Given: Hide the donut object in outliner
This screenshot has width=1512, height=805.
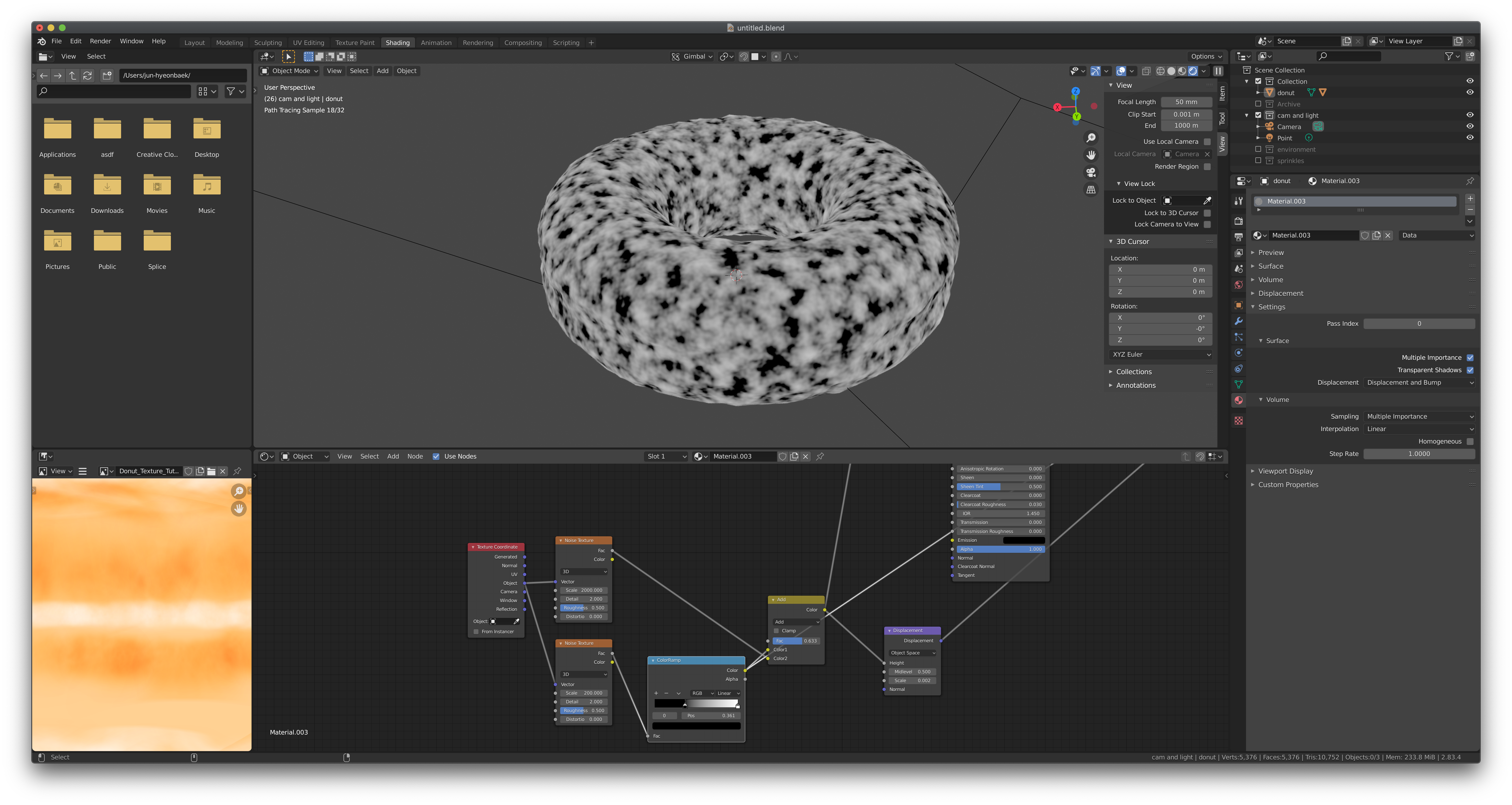Looking at the screenshot, I should click(x=1470, y=92).
